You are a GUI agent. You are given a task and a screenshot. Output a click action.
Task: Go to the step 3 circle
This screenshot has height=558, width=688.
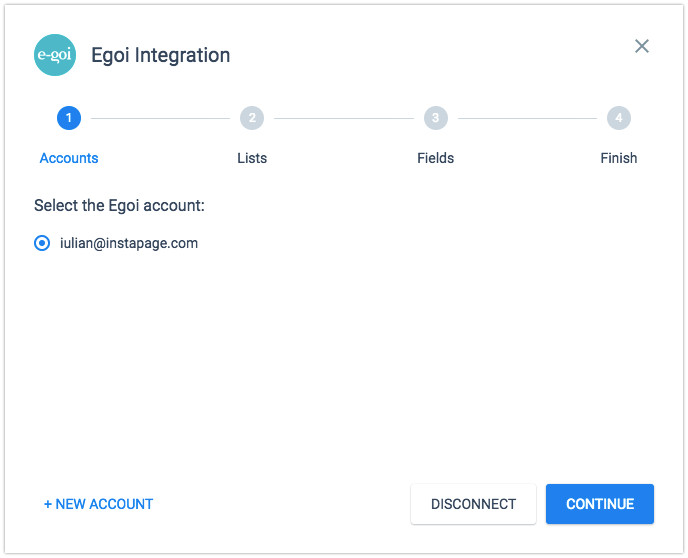[x=435, y=118]
